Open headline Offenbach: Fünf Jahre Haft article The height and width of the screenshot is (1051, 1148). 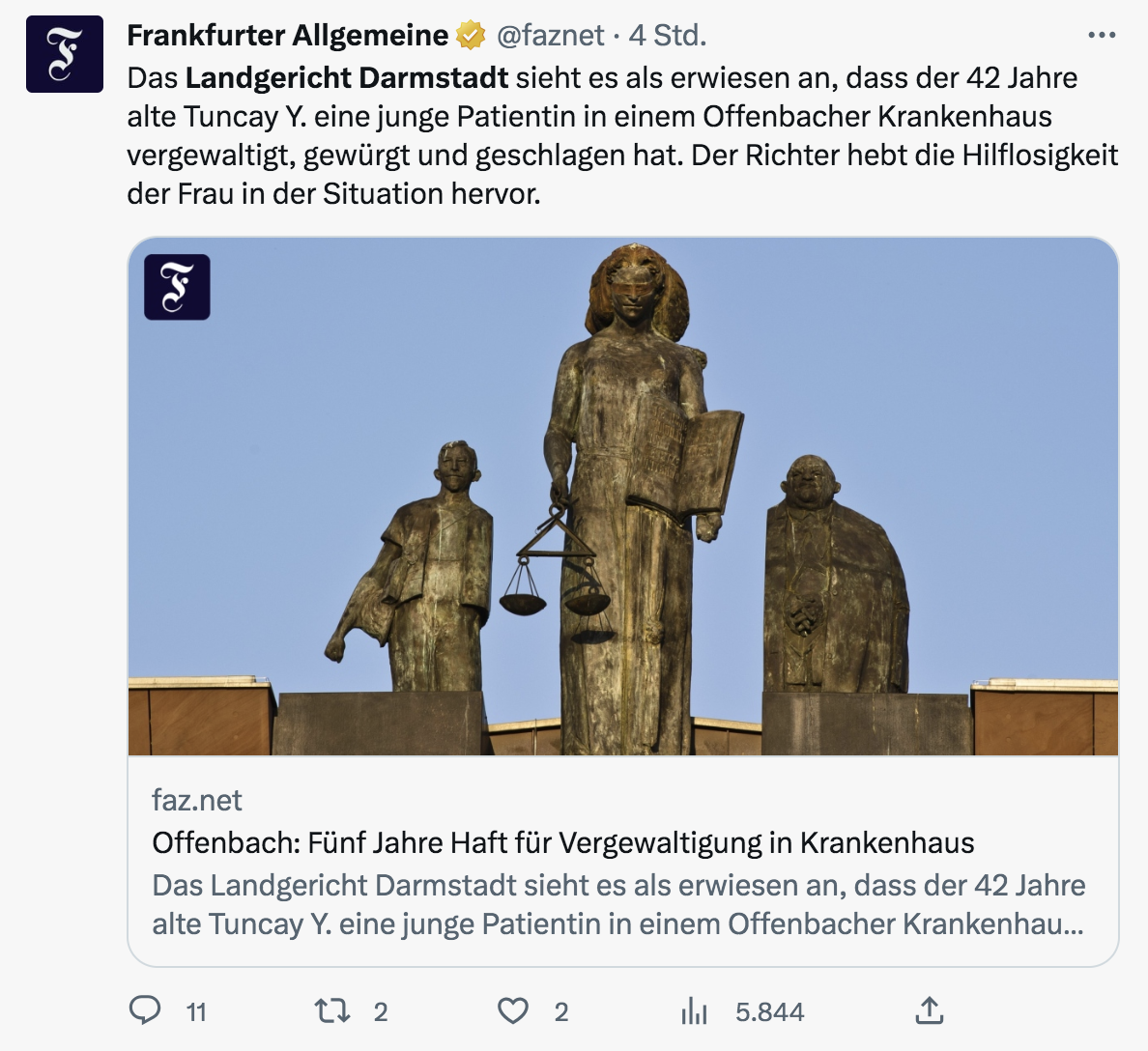pyautogui.click(x=563, y=843)
